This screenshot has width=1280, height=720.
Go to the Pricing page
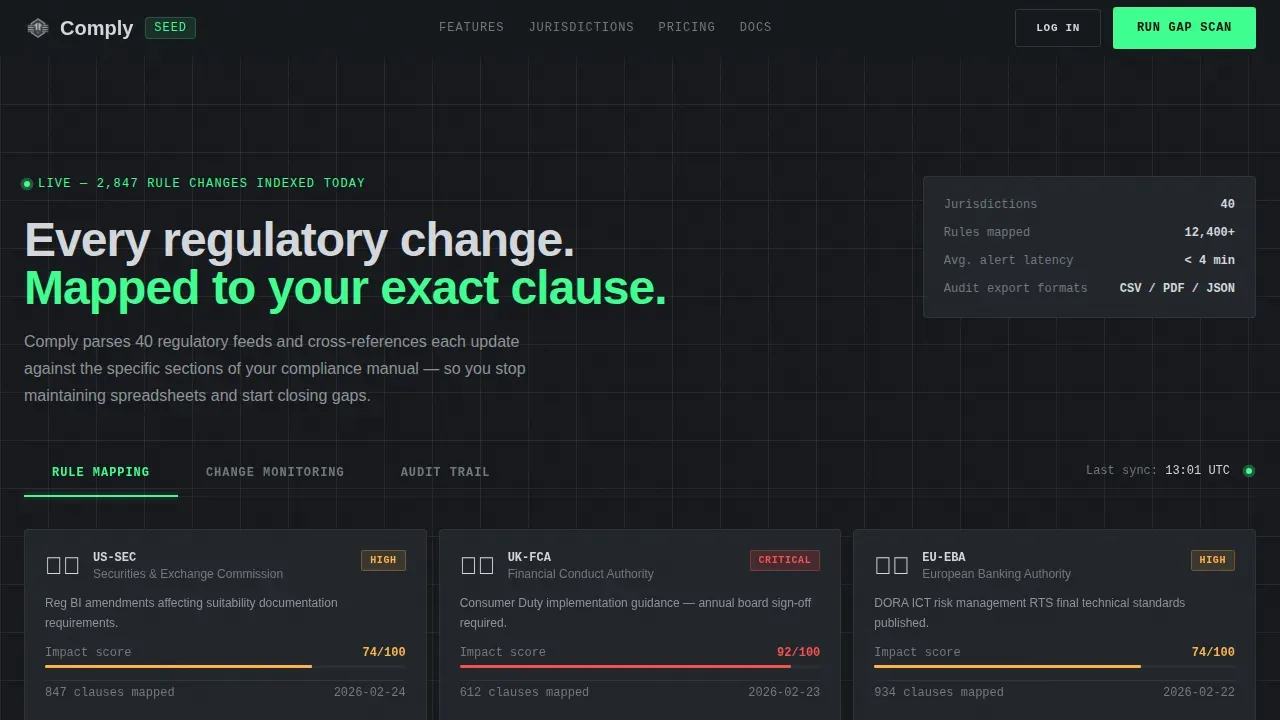[x=686, y=27]
